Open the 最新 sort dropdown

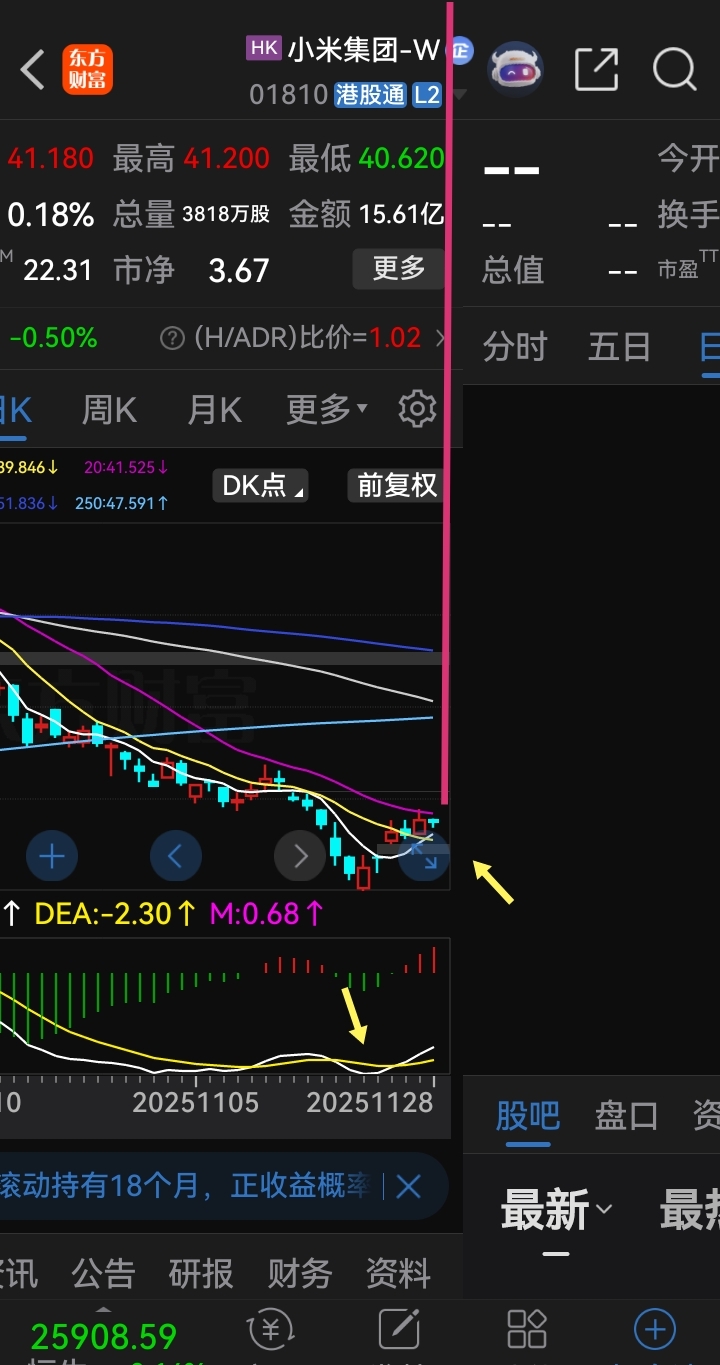coord(556,1211)
